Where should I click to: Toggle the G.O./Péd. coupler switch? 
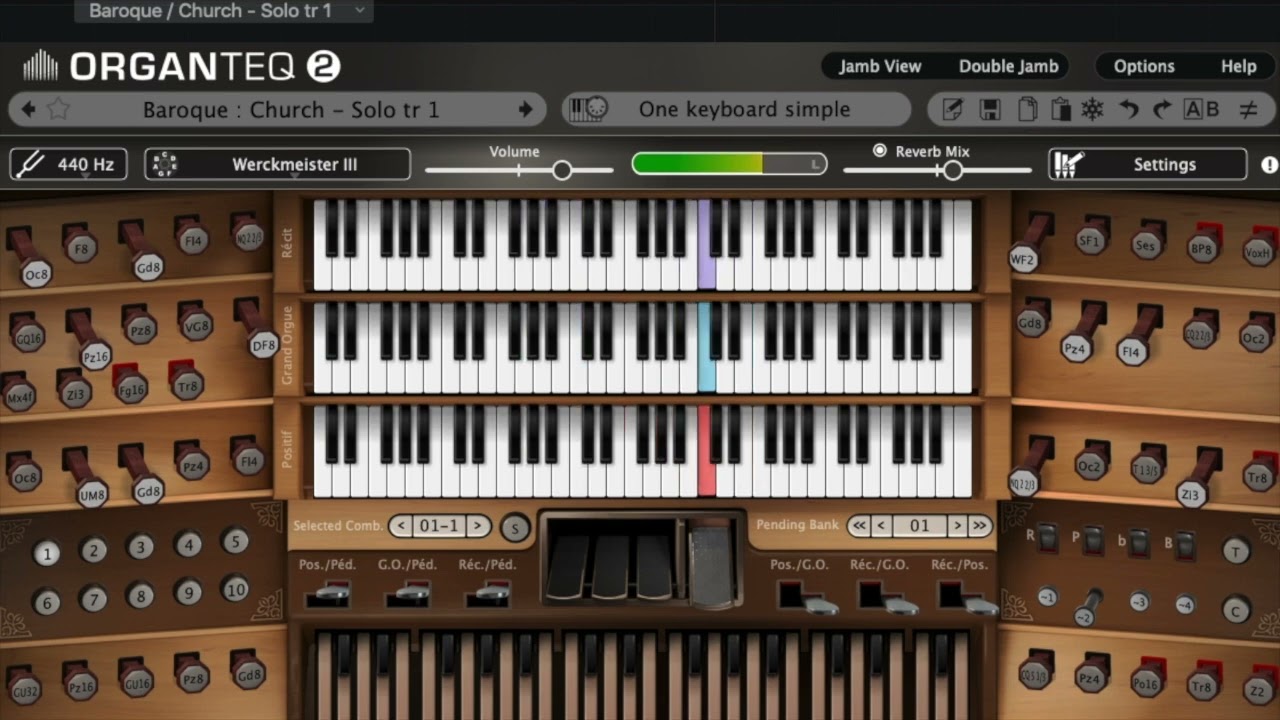(x=407, y=594)
